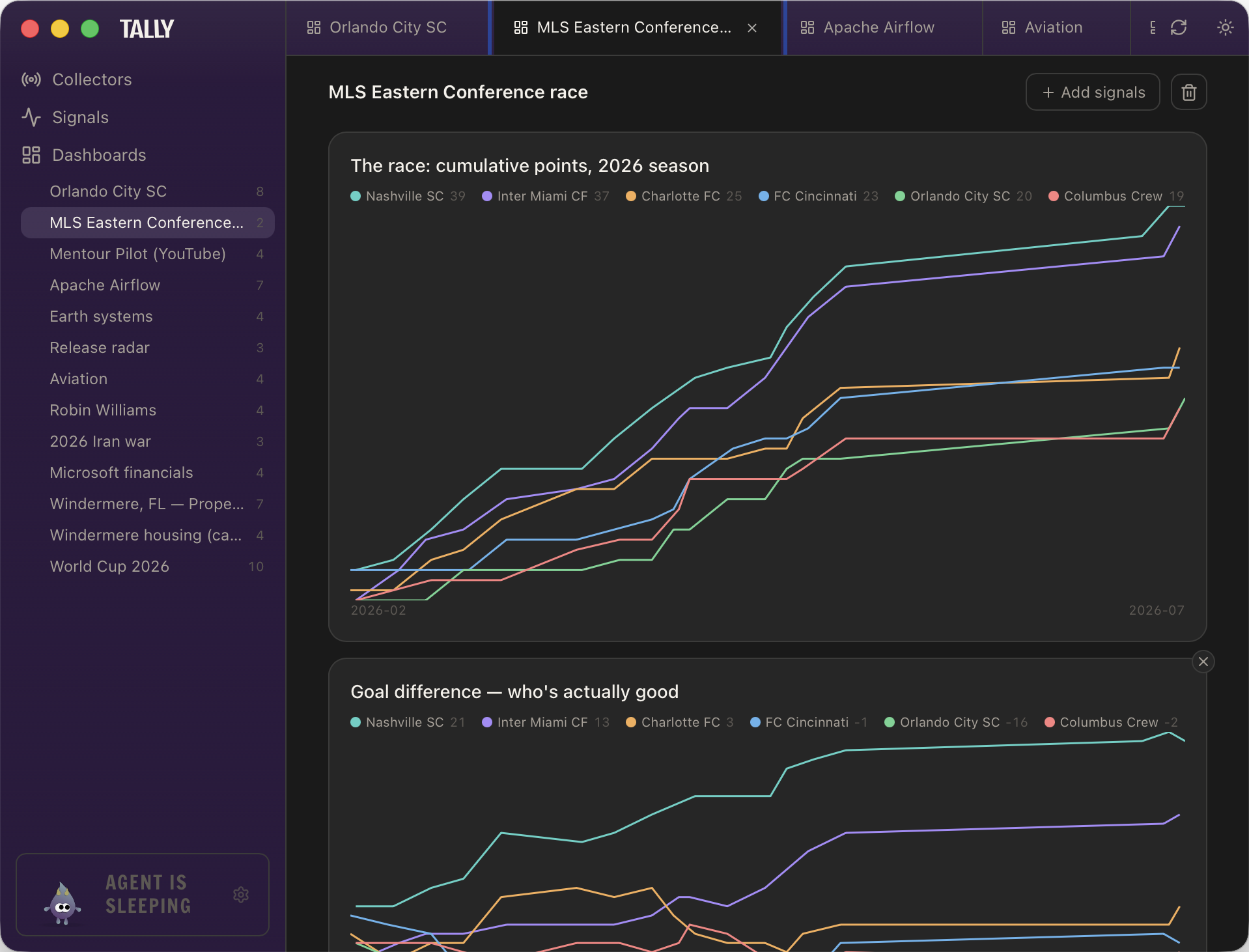The width and height of the screenshot is (1249, 952).
Task: Toggle Orlando City SC series in Goal difference chart
Action: [956, 722]
